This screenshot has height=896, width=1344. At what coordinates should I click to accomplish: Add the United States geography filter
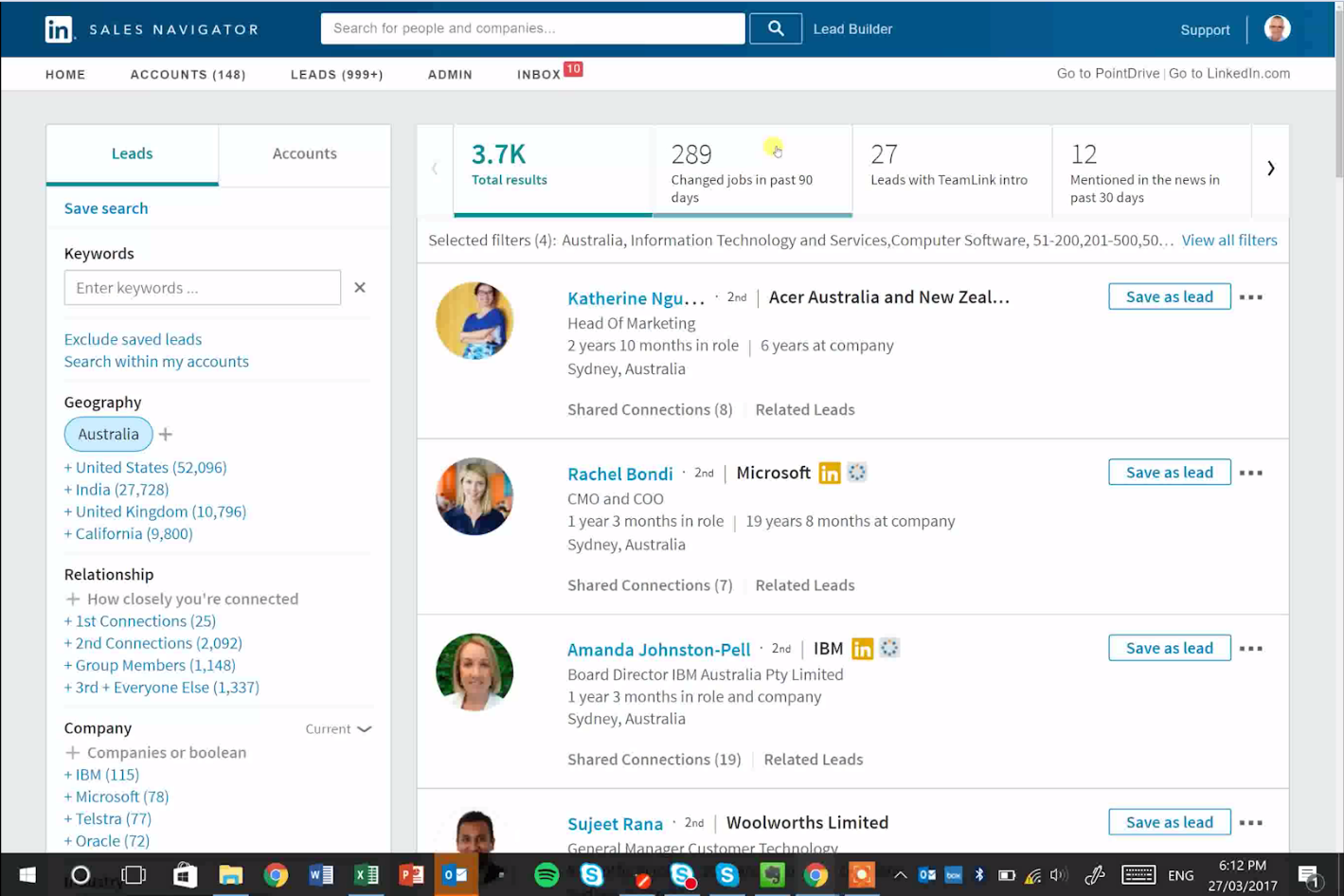145,468
